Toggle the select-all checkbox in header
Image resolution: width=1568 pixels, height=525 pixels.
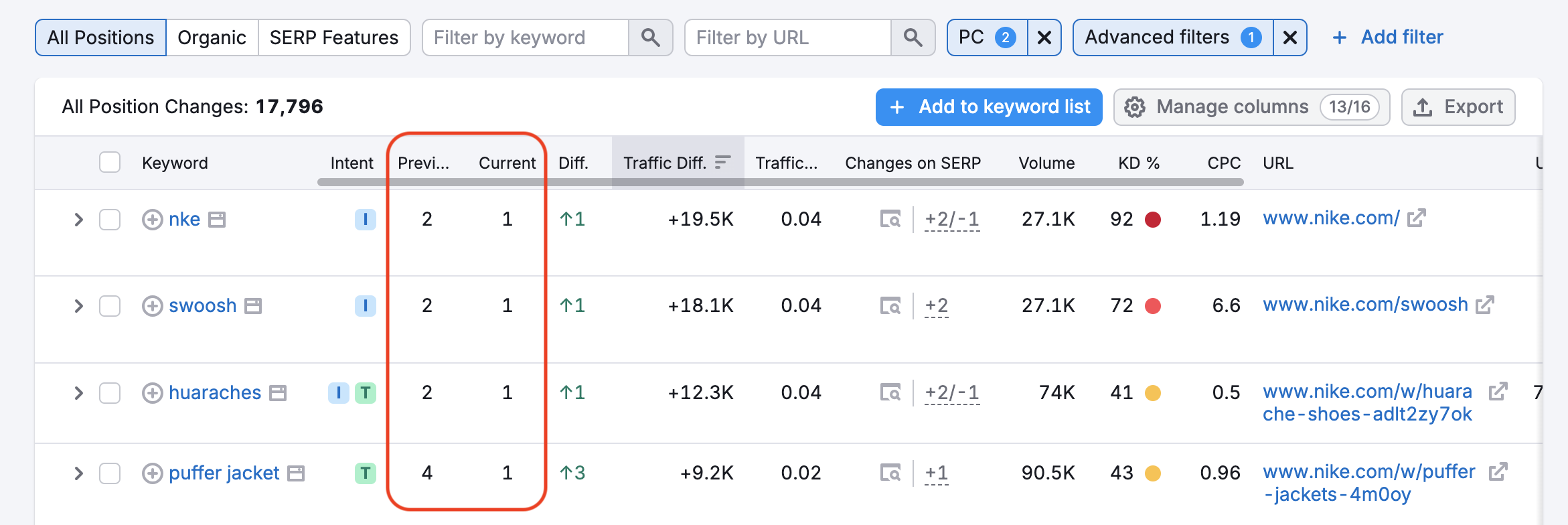tap(110, 163)
